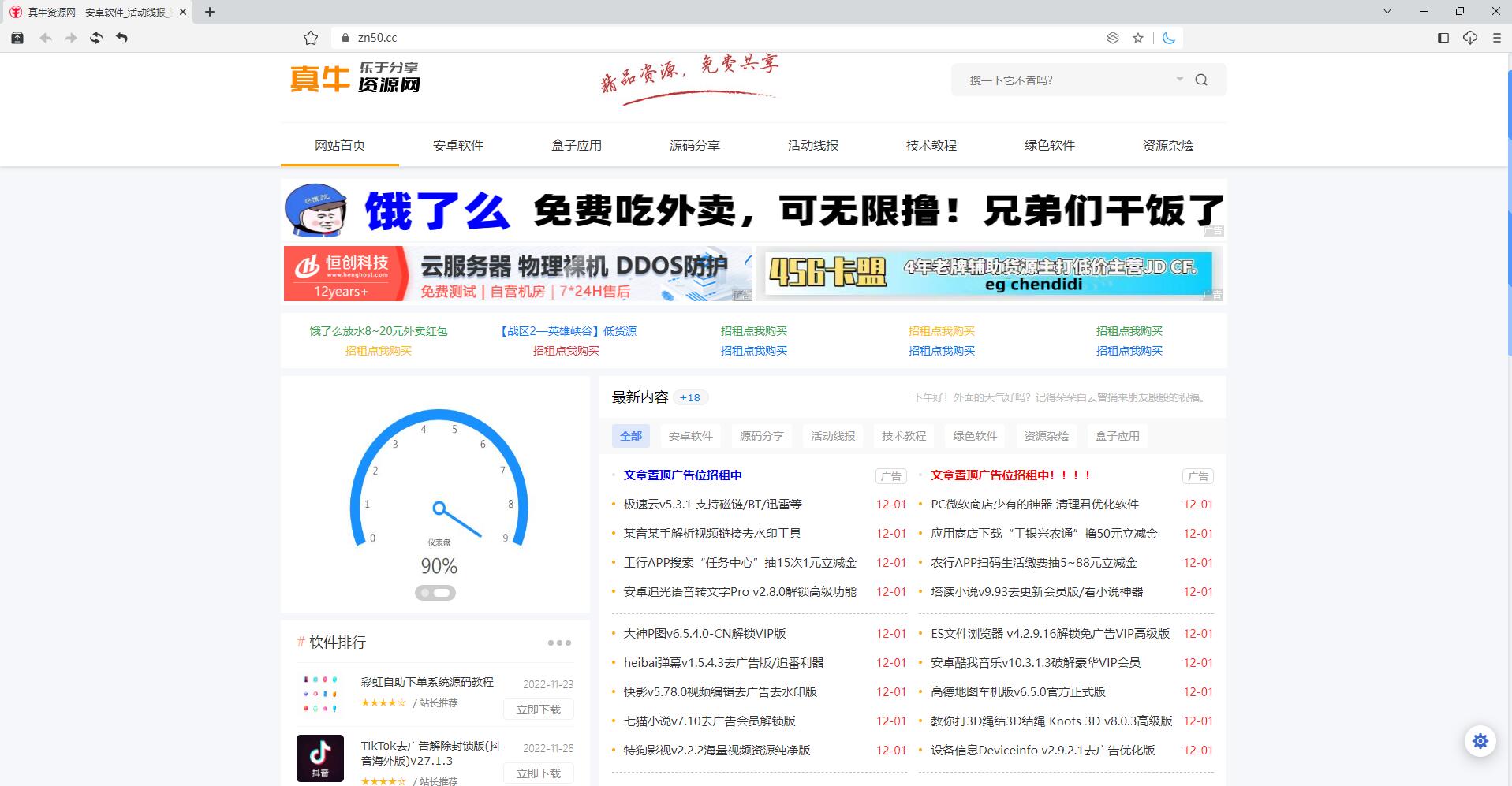Click the 彩虹自助下单系统 thumbnail image
Screen dimensions: 1512x786
320,695
